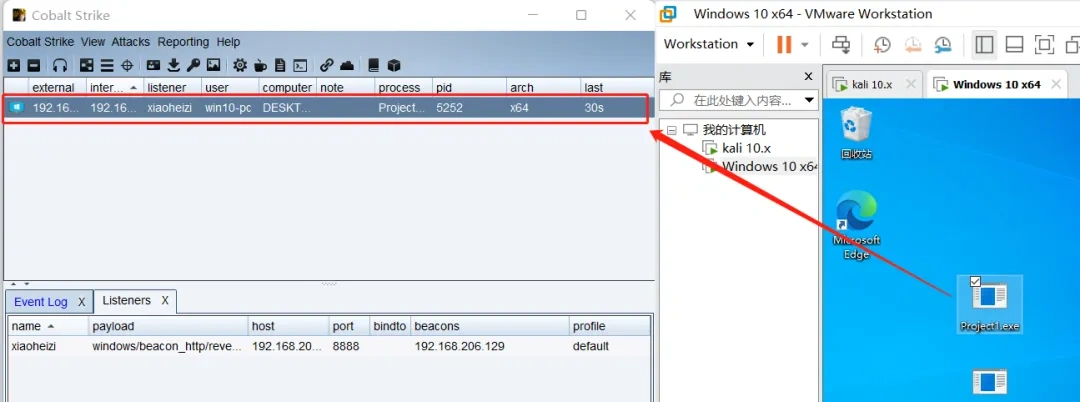Viewport: 1080px width, 402px height.
Task: Click the gear icon to generate Windows executable
Action: pos(240,65)
